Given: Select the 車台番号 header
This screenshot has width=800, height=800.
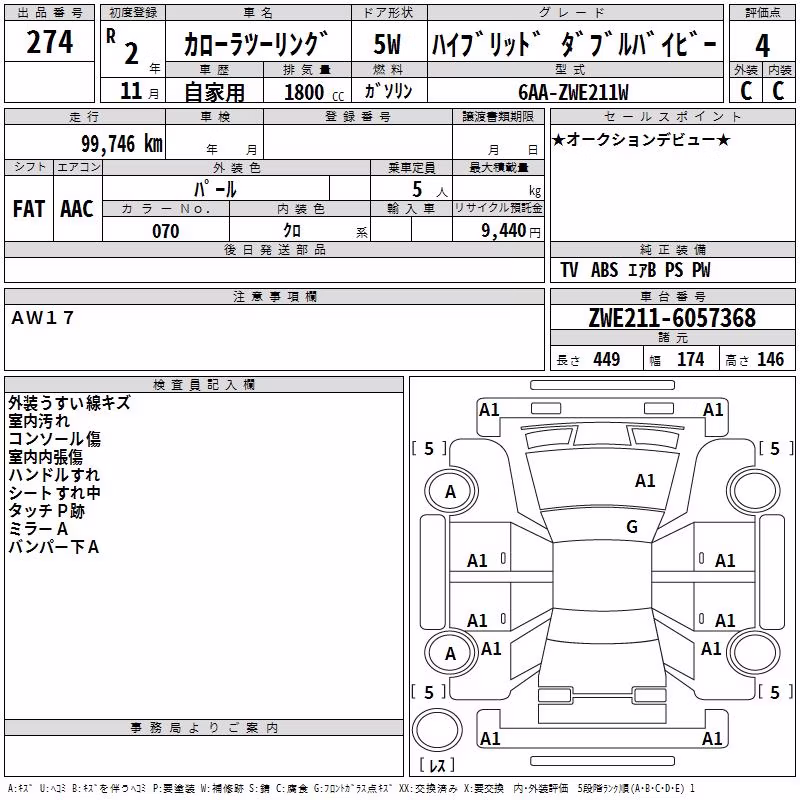Looking at the screenshot, I should coord(672,296).
